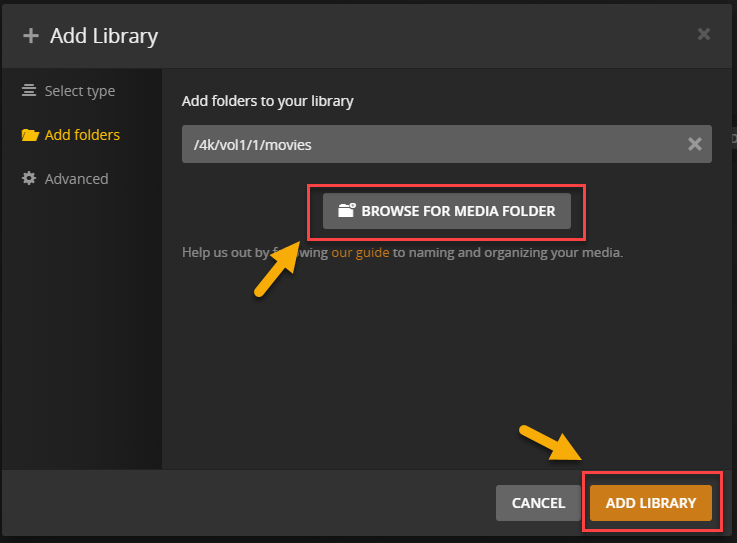Viewport: 737px width, 543px height.
Task: Click the "Add folders to your library" heading
Action: [267, 101]
